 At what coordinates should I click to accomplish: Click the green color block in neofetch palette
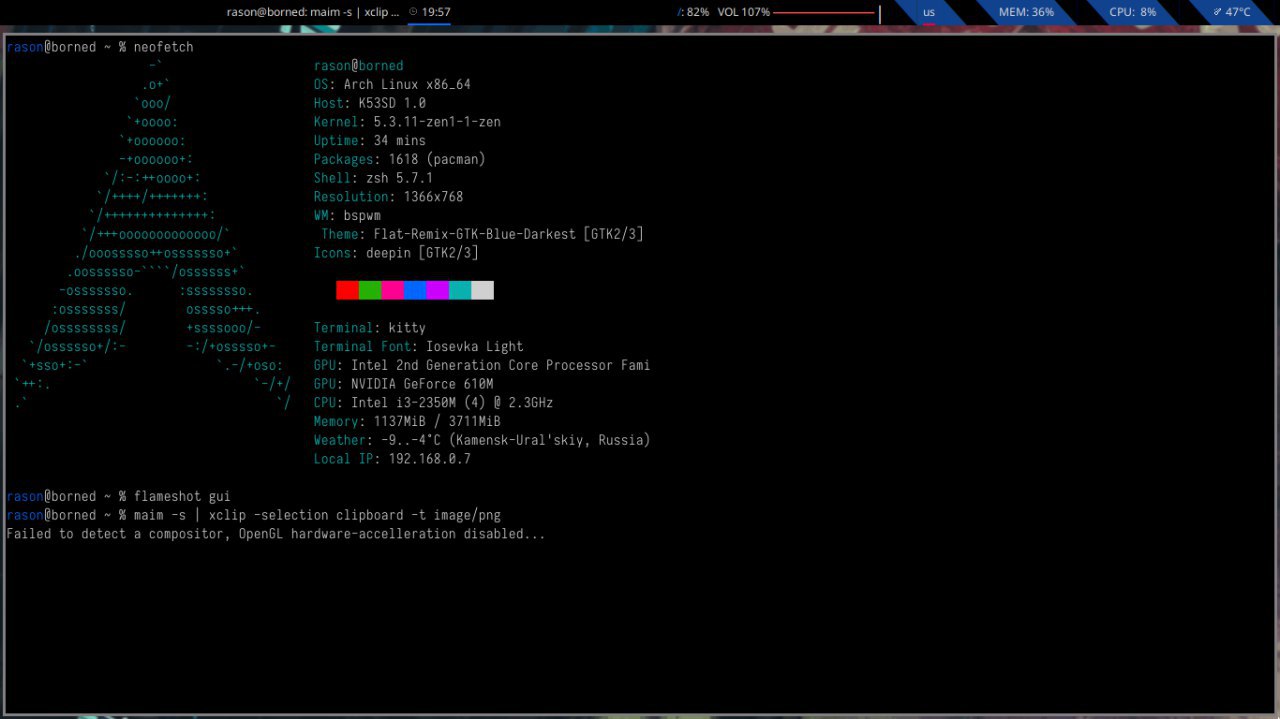click(370, 290)
